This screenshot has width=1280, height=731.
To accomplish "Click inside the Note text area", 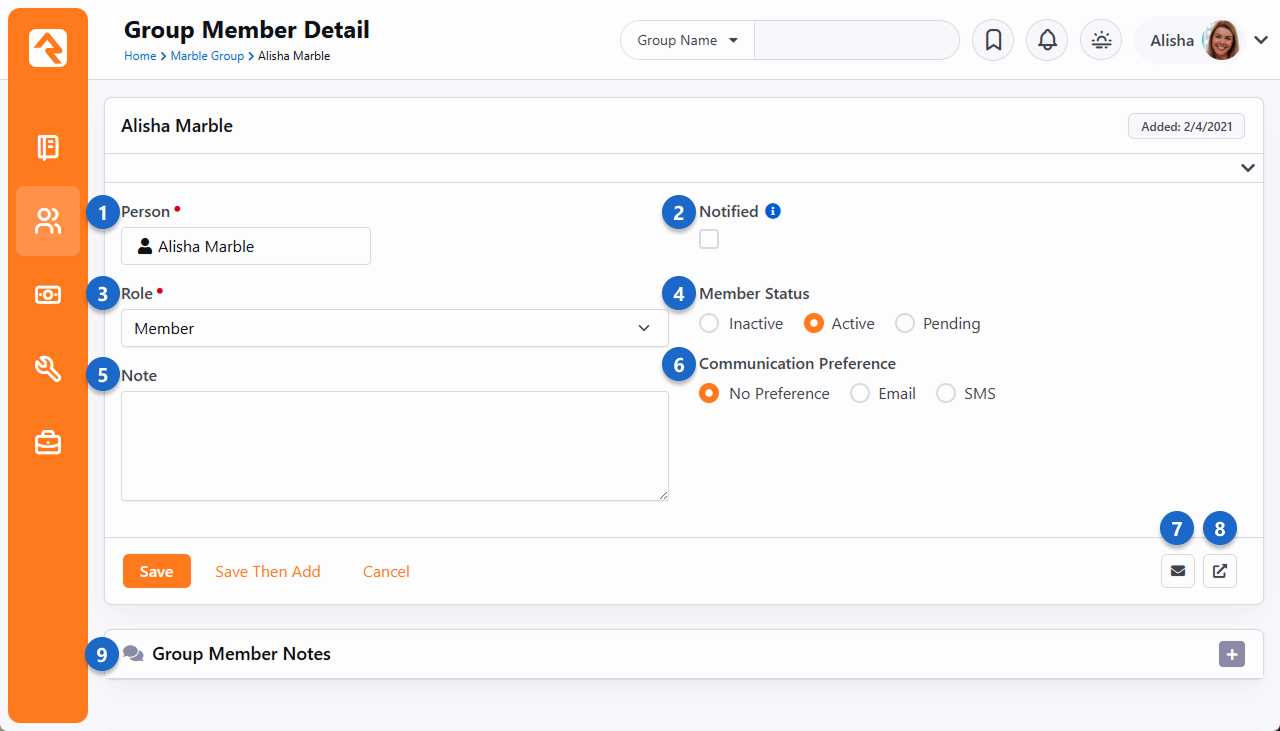I will tap(394, 445).
